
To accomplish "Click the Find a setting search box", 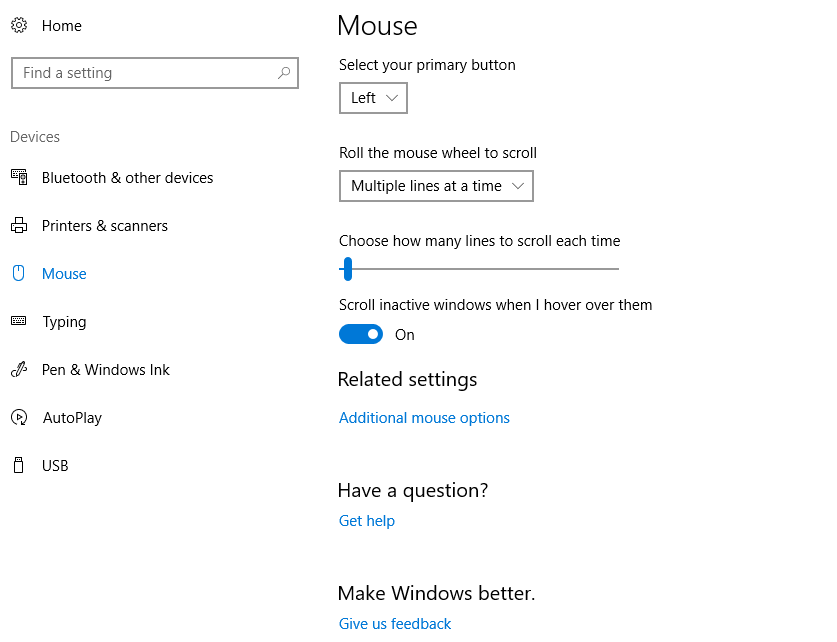I will [155, 73].
